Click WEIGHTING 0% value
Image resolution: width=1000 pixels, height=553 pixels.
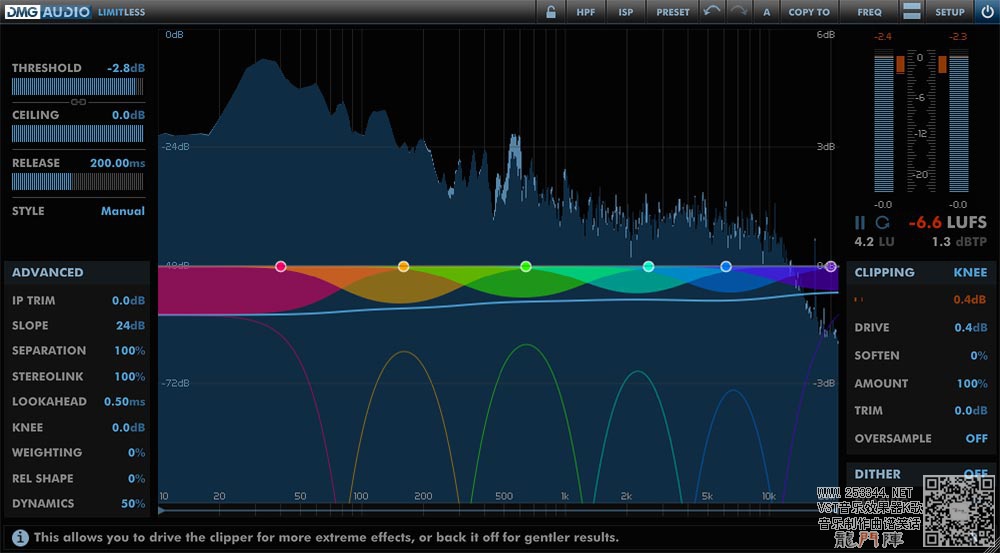(136, 453)
